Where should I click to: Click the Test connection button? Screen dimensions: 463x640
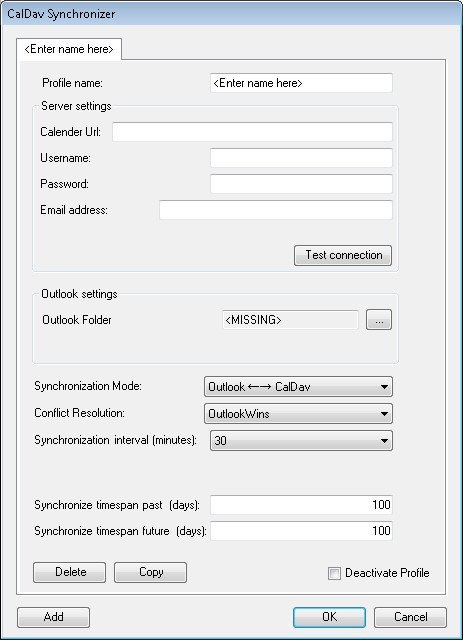click(x=343, y=255)
